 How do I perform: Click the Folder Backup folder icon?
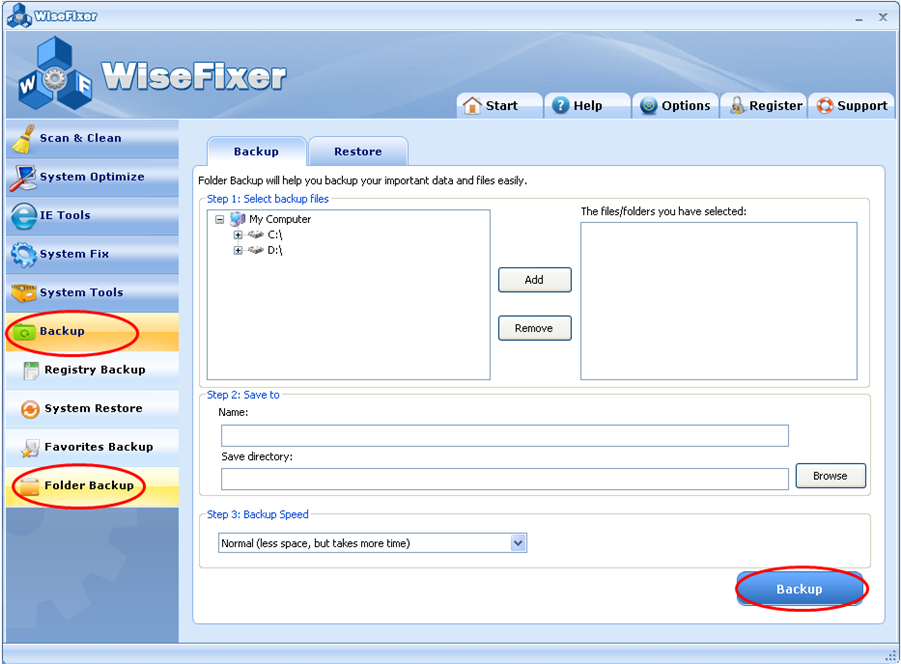(29, 486)
